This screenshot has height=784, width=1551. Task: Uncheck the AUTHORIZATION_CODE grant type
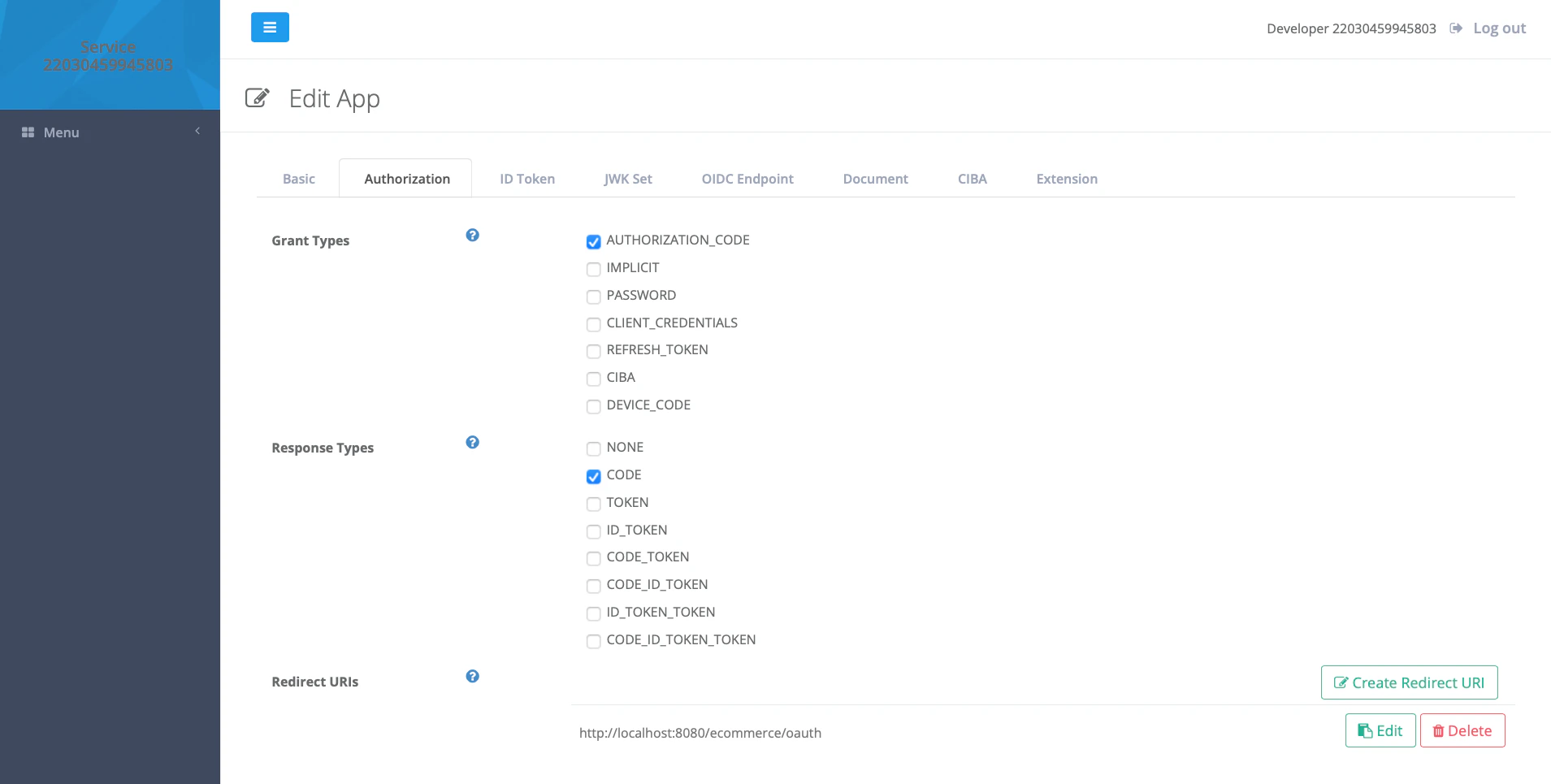(593, 241)
